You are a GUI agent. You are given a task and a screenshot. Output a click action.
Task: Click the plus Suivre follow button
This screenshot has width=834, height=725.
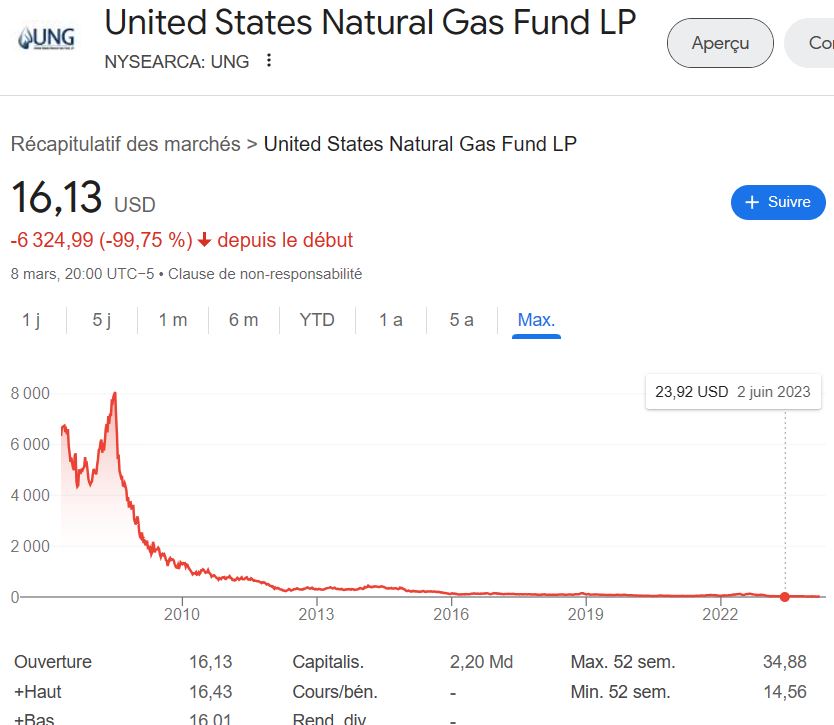click(x=778, y=202)
